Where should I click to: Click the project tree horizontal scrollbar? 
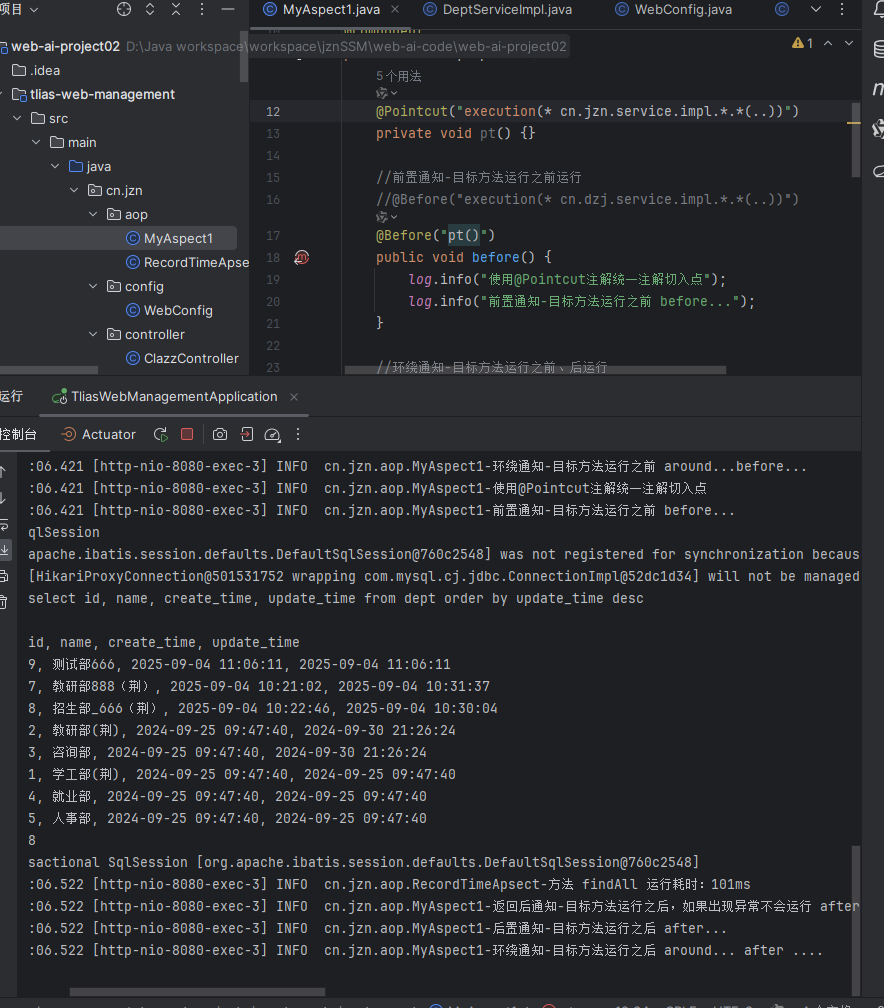pos(49,370)
